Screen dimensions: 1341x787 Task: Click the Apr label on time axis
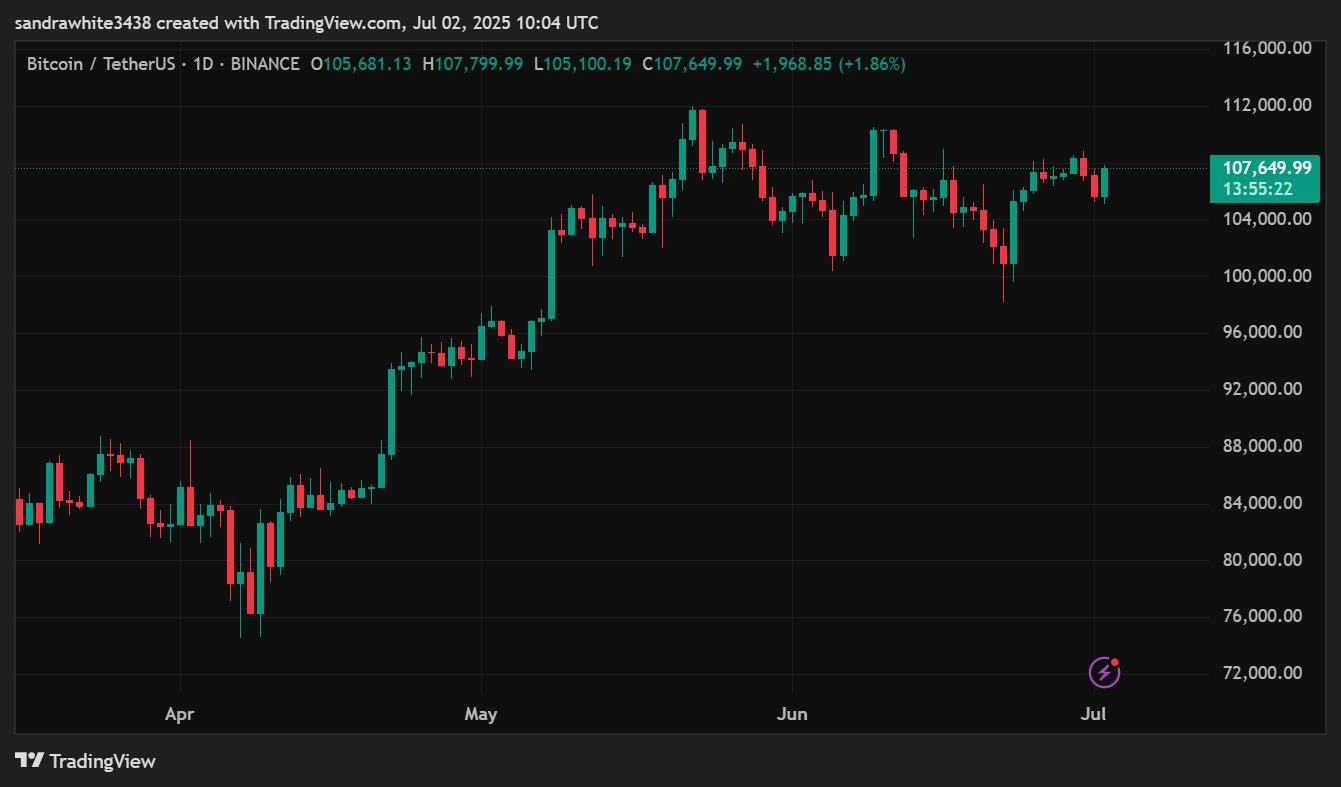pos(179,715)
